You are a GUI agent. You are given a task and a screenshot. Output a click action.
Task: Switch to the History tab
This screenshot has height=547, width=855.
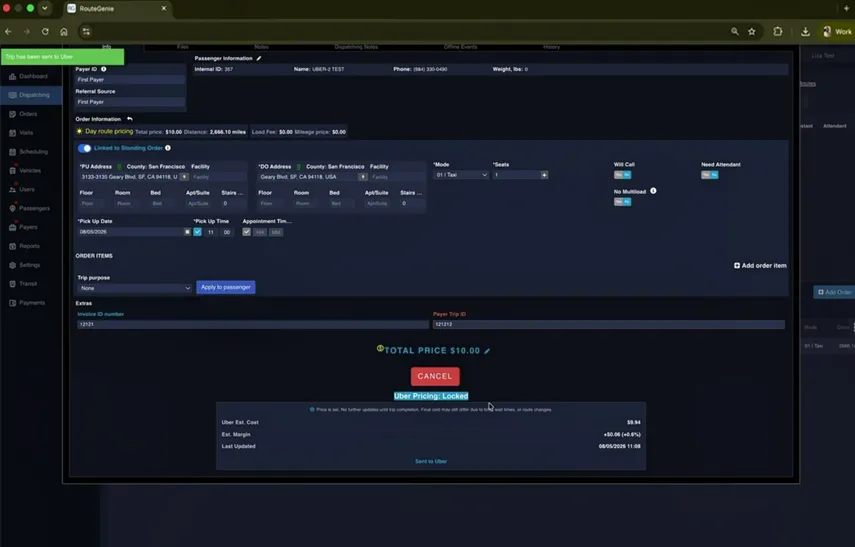[x=551, y=47]
